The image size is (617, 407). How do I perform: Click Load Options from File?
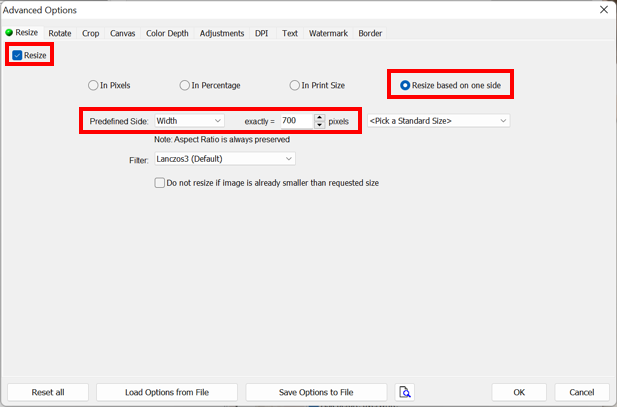[167, 392]
